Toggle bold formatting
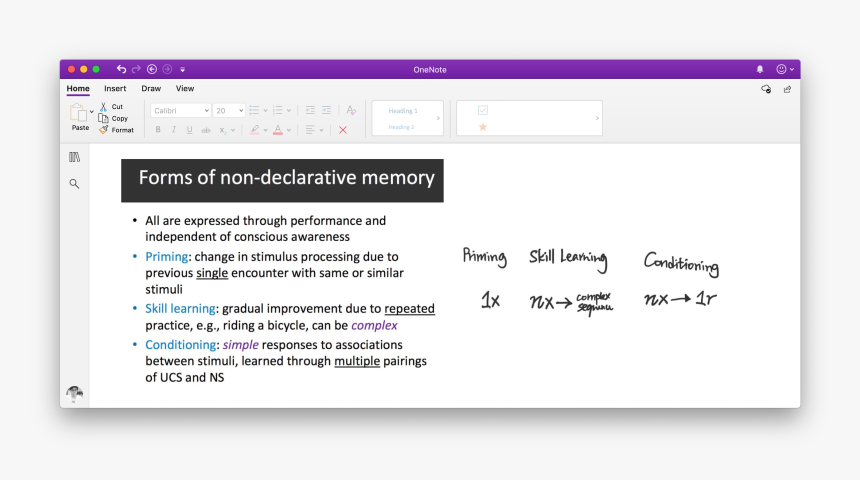 click(158, 130)
